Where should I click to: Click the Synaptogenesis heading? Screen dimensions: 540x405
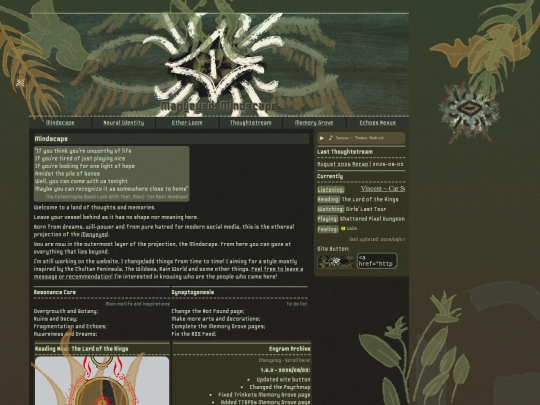(x=193, y=292)
